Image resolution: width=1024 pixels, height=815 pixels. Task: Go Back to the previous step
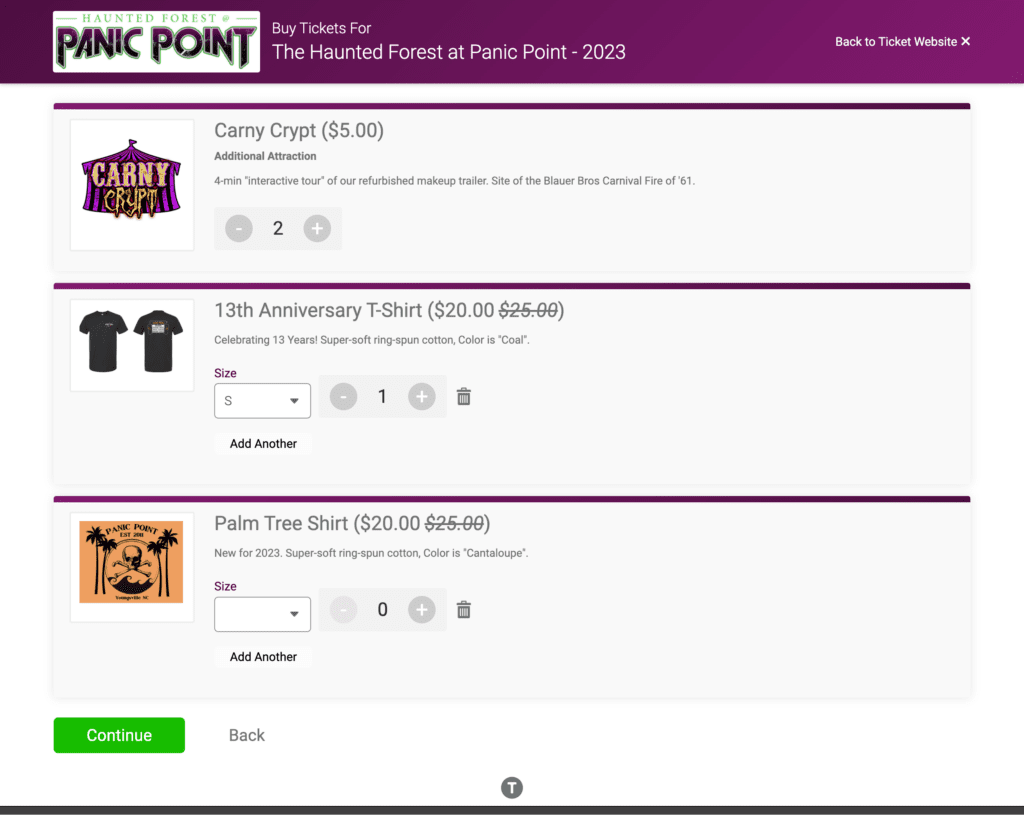(247, 735)
